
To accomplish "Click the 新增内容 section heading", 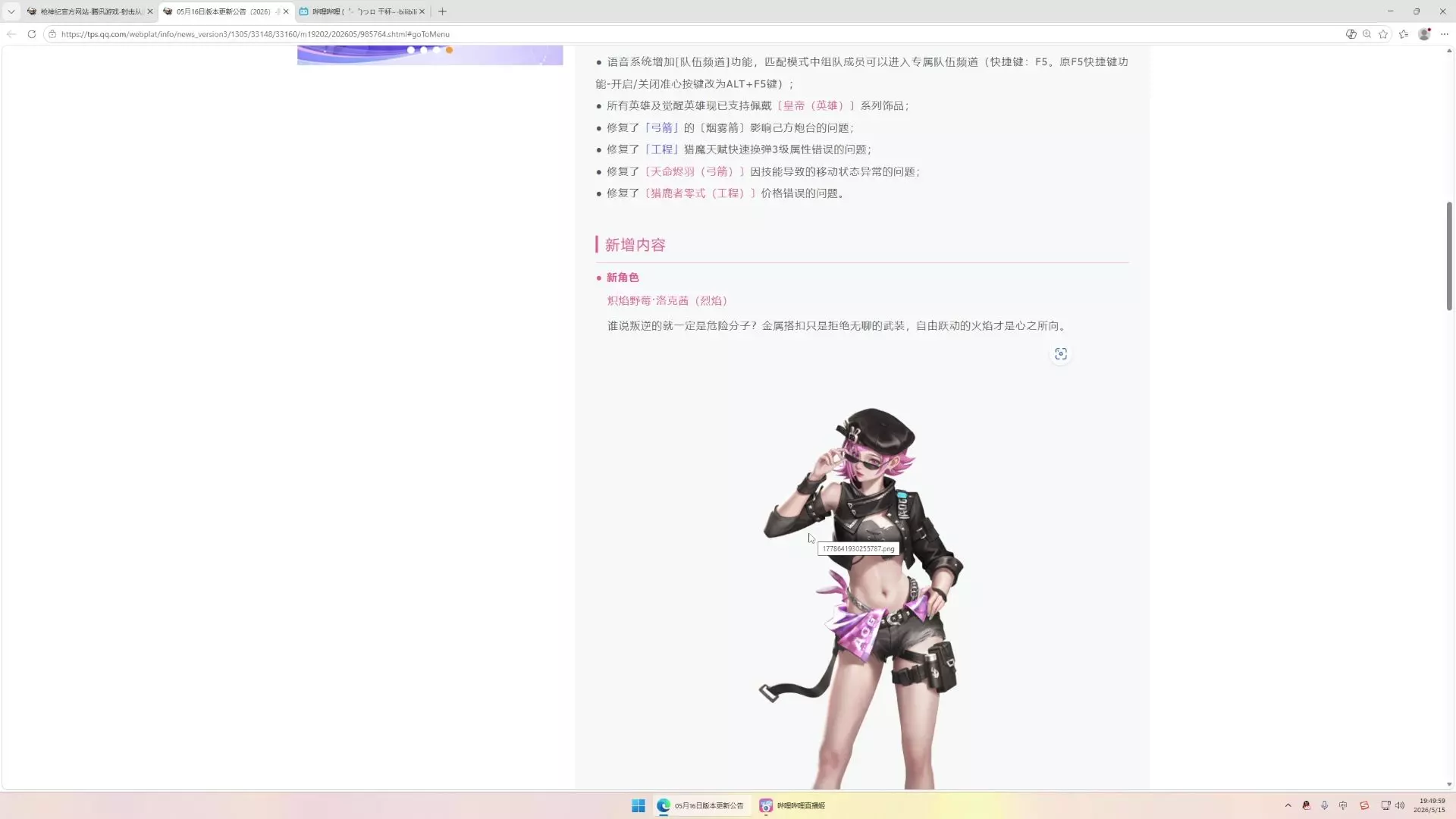I will tap(635, 245).
